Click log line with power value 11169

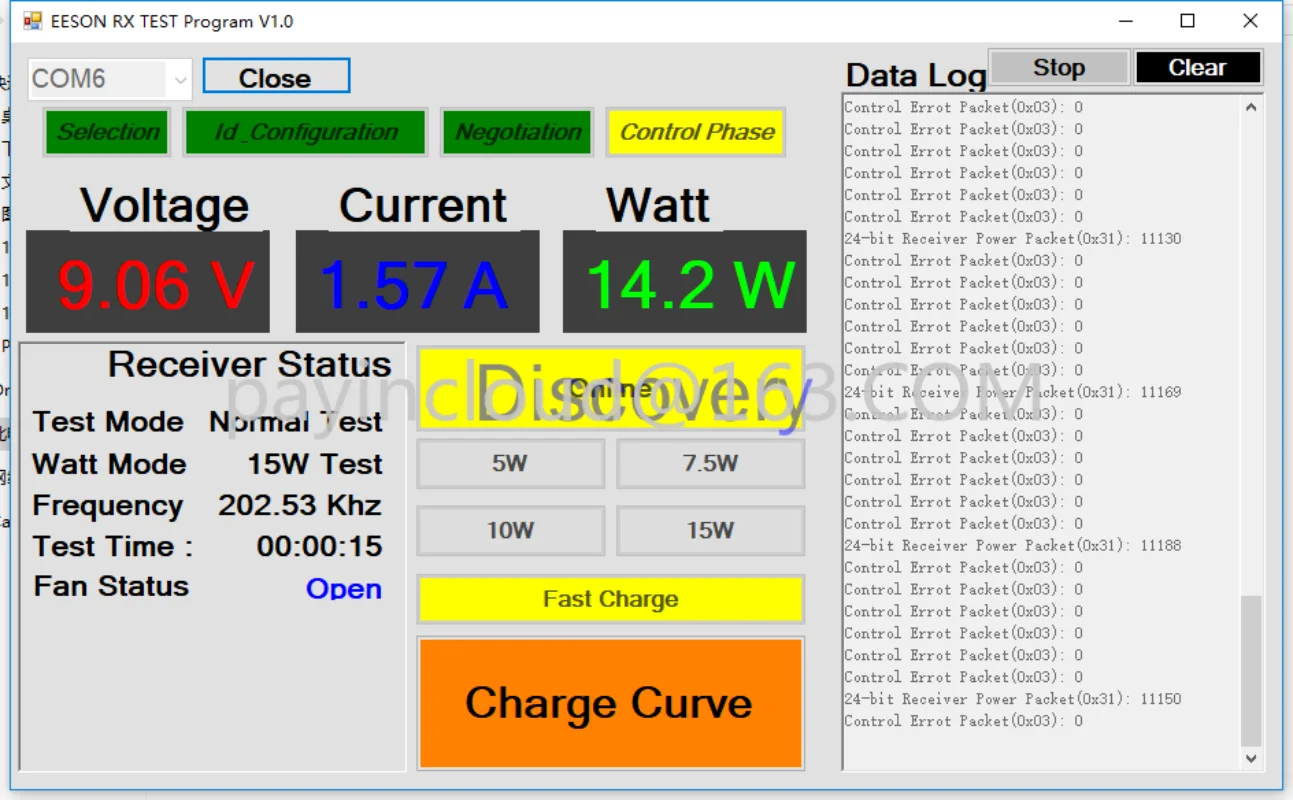(1012, 392)
